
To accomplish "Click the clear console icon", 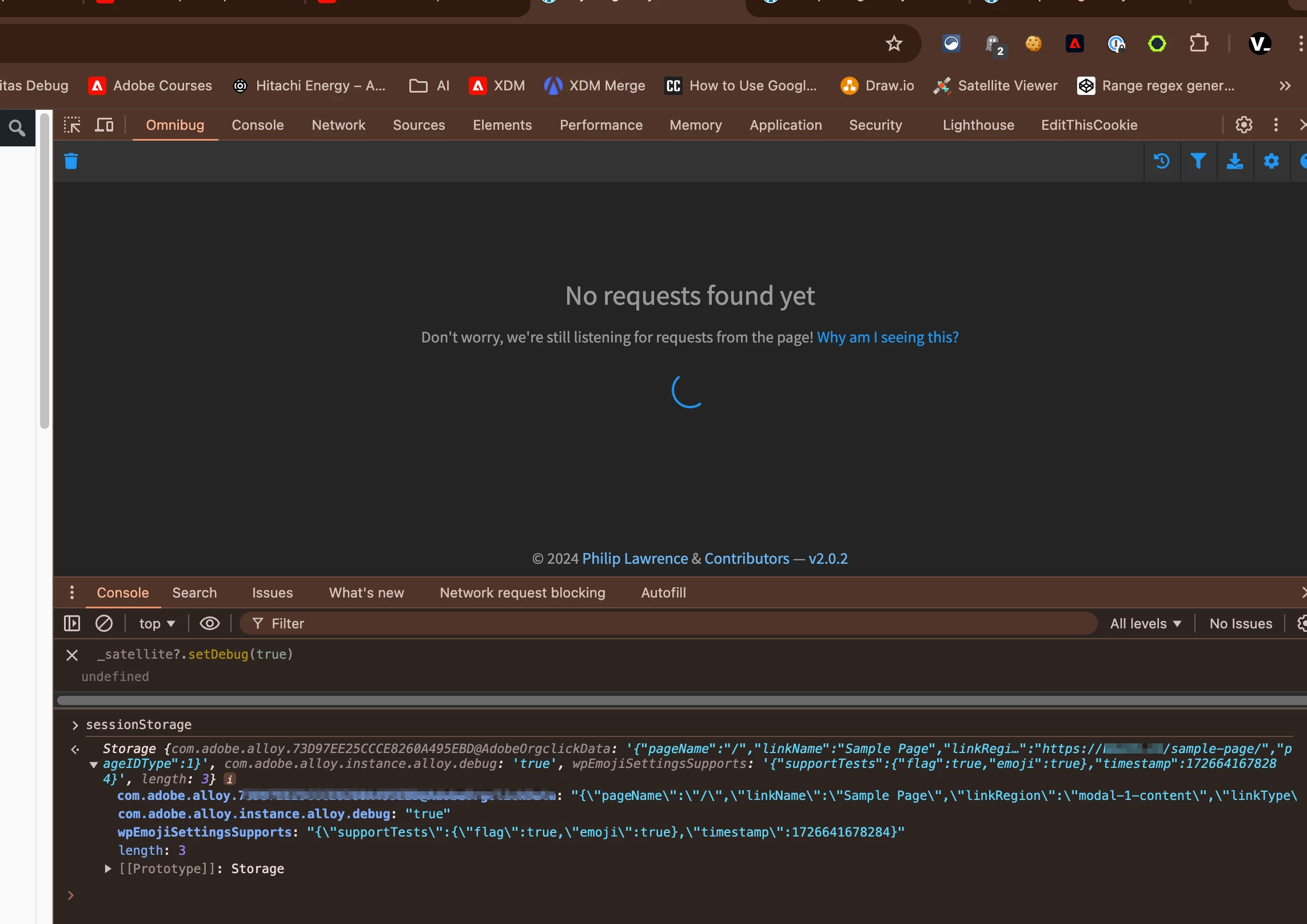I will point(103,623).
